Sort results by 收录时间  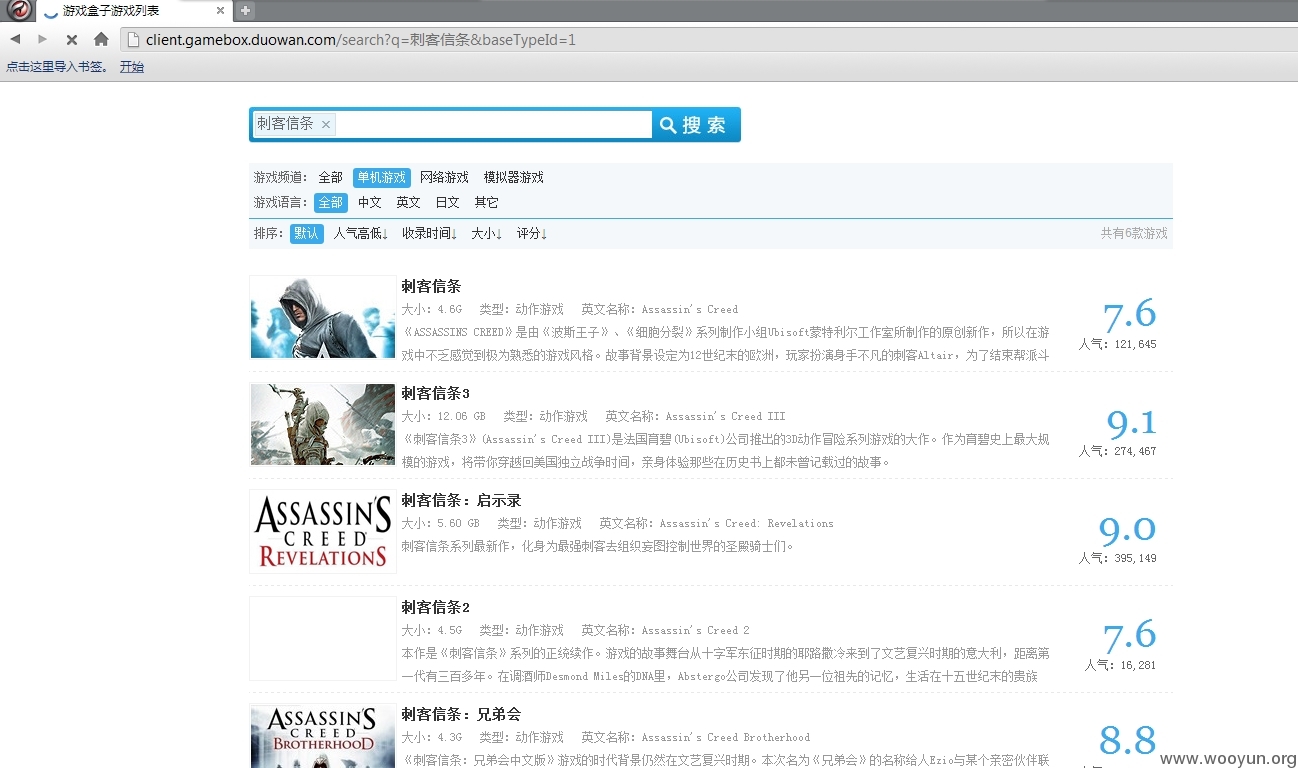point(430,233)
